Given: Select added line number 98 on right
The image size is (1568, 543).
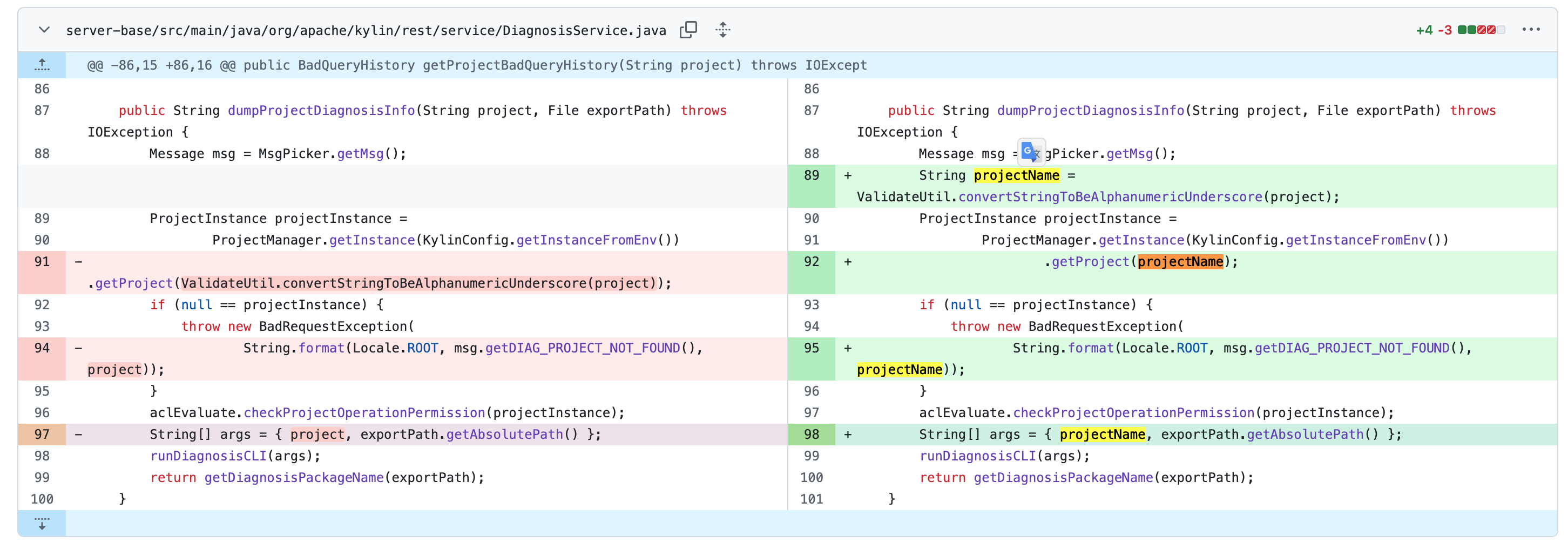Looking at the screenshot, I should coord(812,435).
